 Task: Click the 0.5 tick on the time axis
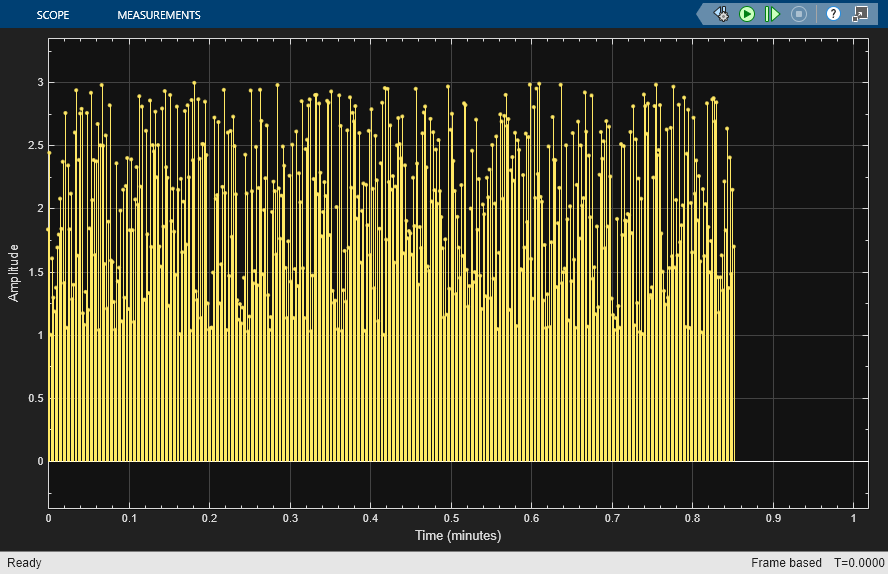point(451,518)
